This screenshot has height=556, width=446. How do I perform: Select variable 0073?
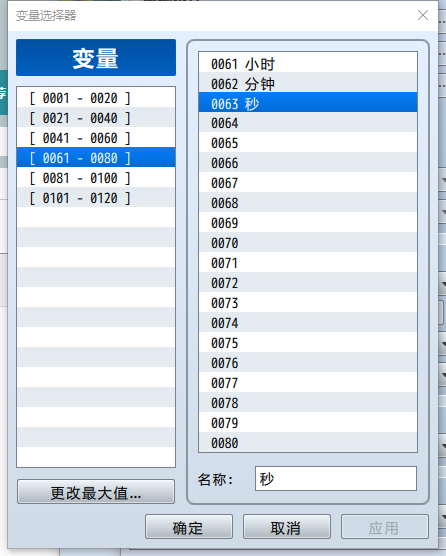[308, 302]
